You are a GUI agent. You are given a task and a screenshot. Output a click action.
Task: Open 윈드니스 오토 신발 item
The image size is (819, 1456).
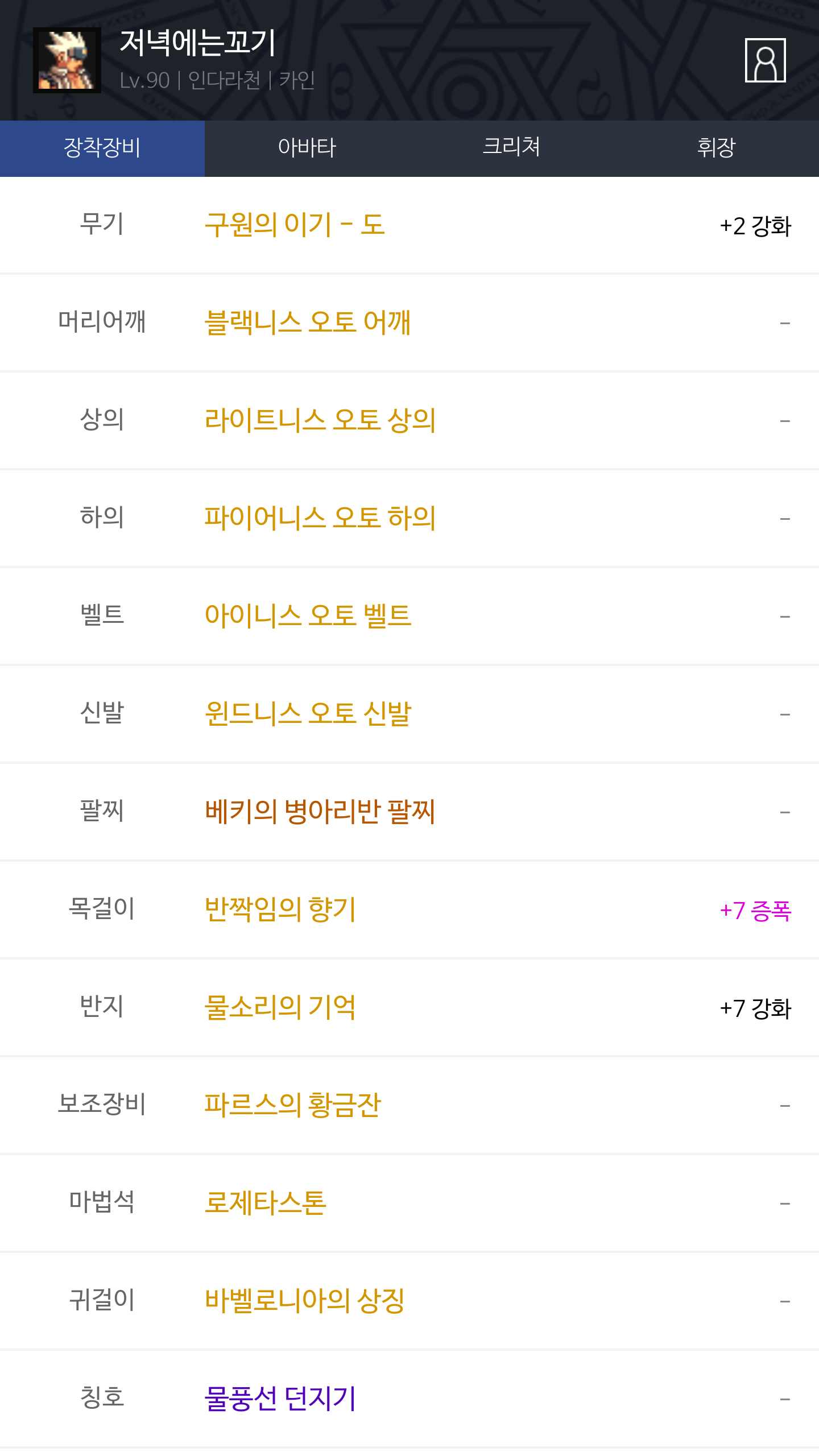coord(307,714)
